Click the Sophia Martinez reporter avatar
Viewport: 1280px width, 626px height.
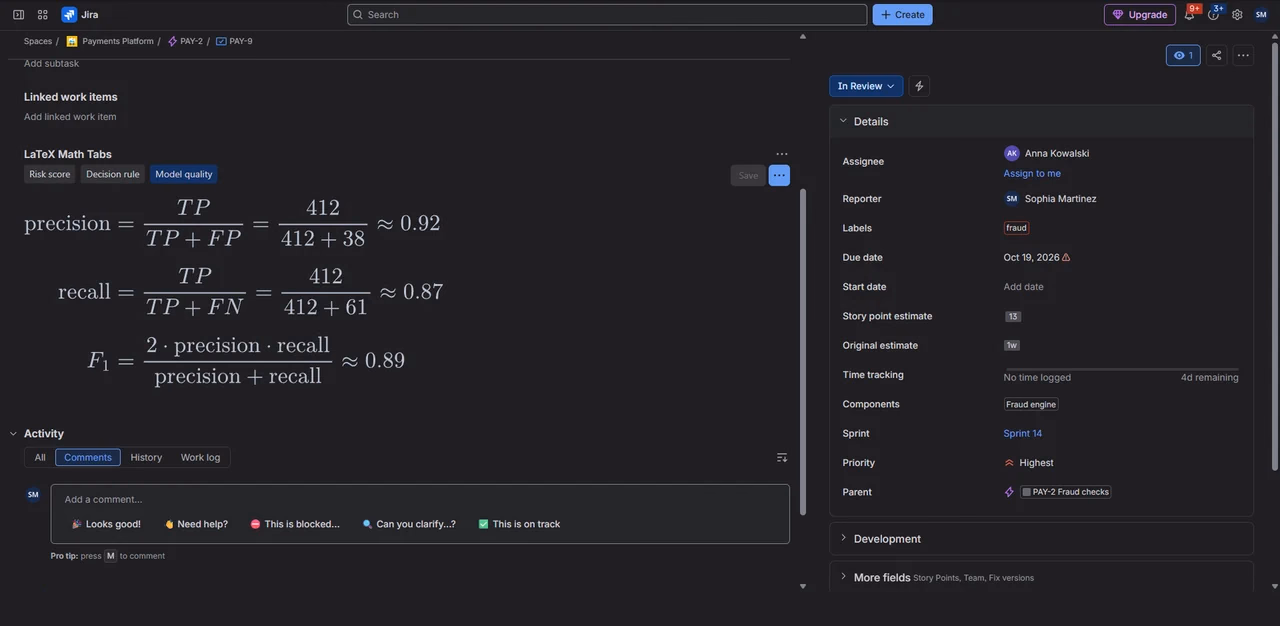(1011, 198)
